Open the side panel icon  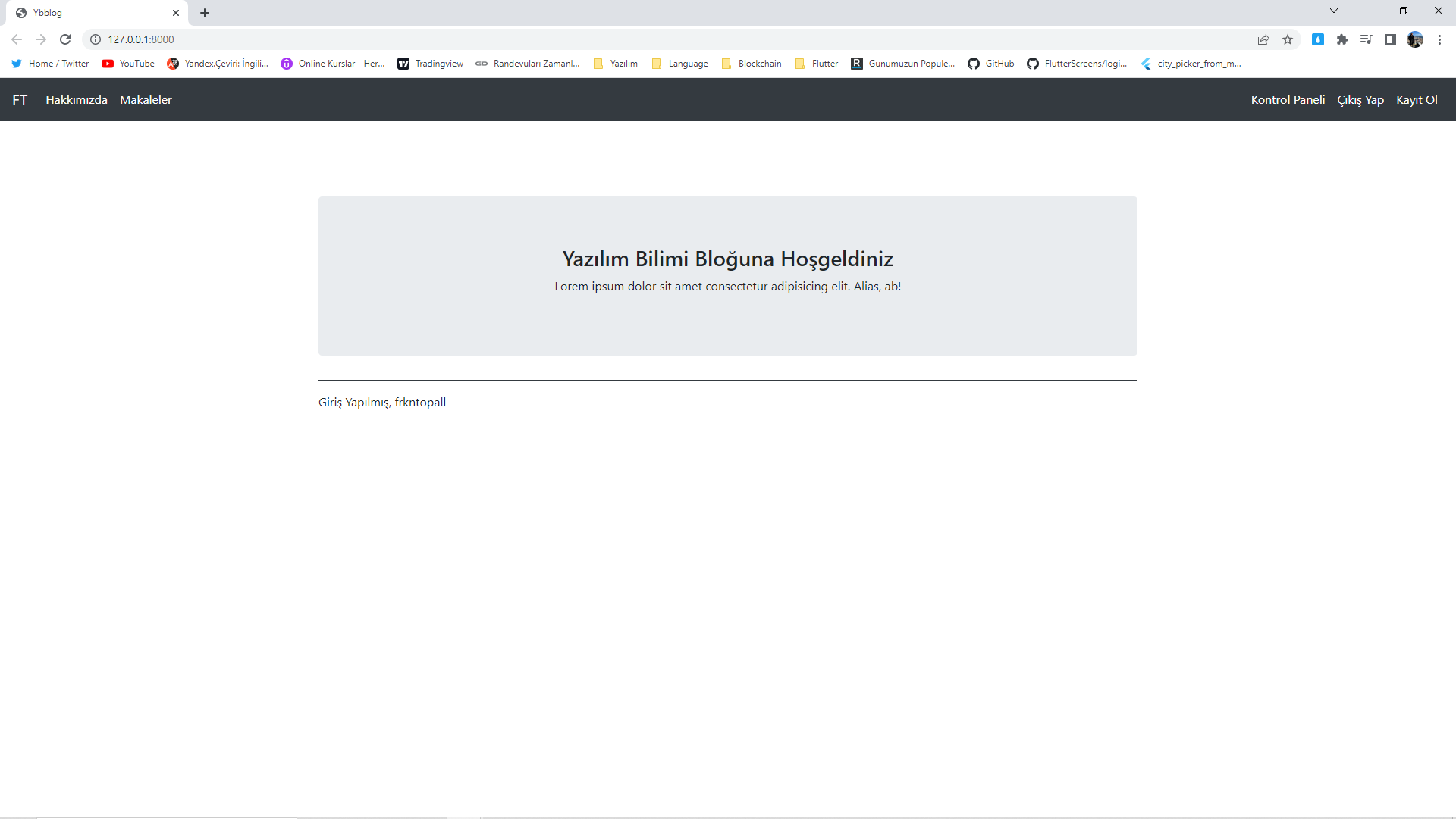pos(1391,39)
